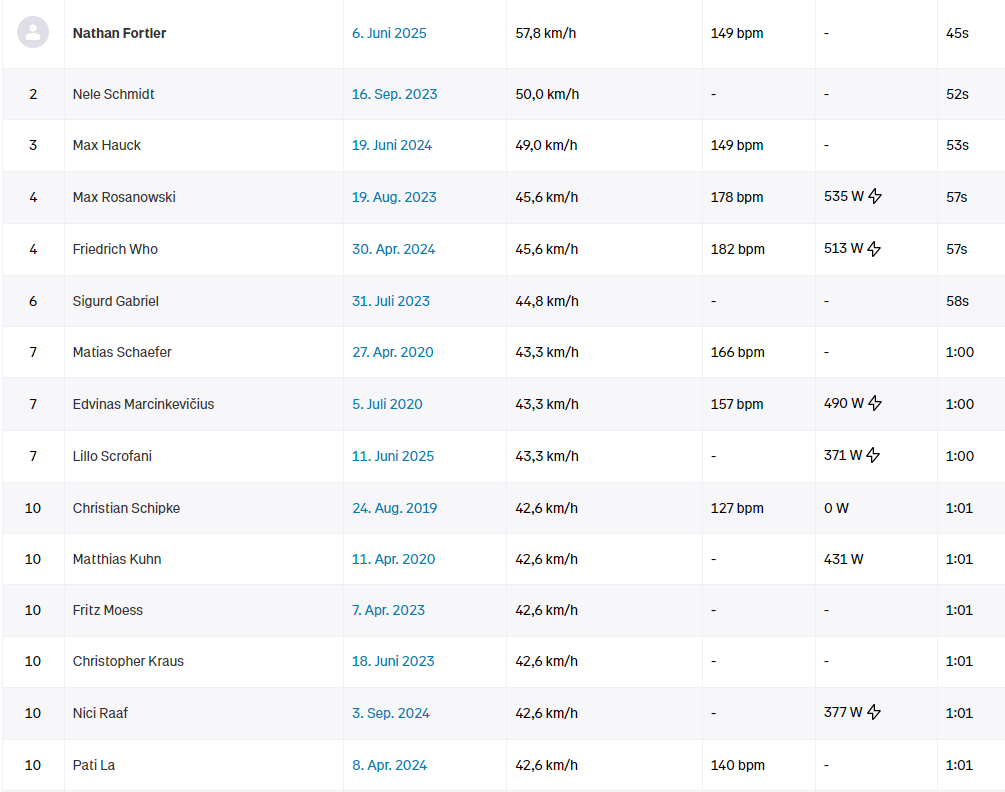Follow the 19. Aug. 2023 date link
The height and width of the screenshot is (792, 1005).
(x=394, y=197)
